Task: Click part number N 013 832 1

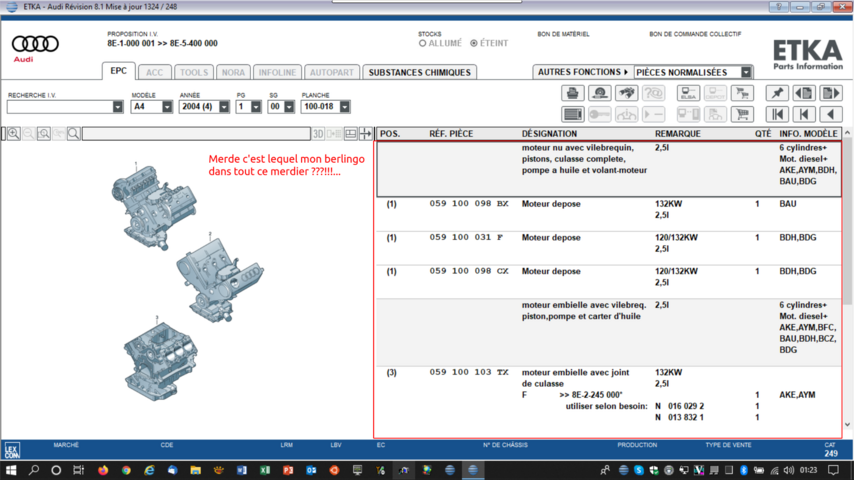Action: 679,417
